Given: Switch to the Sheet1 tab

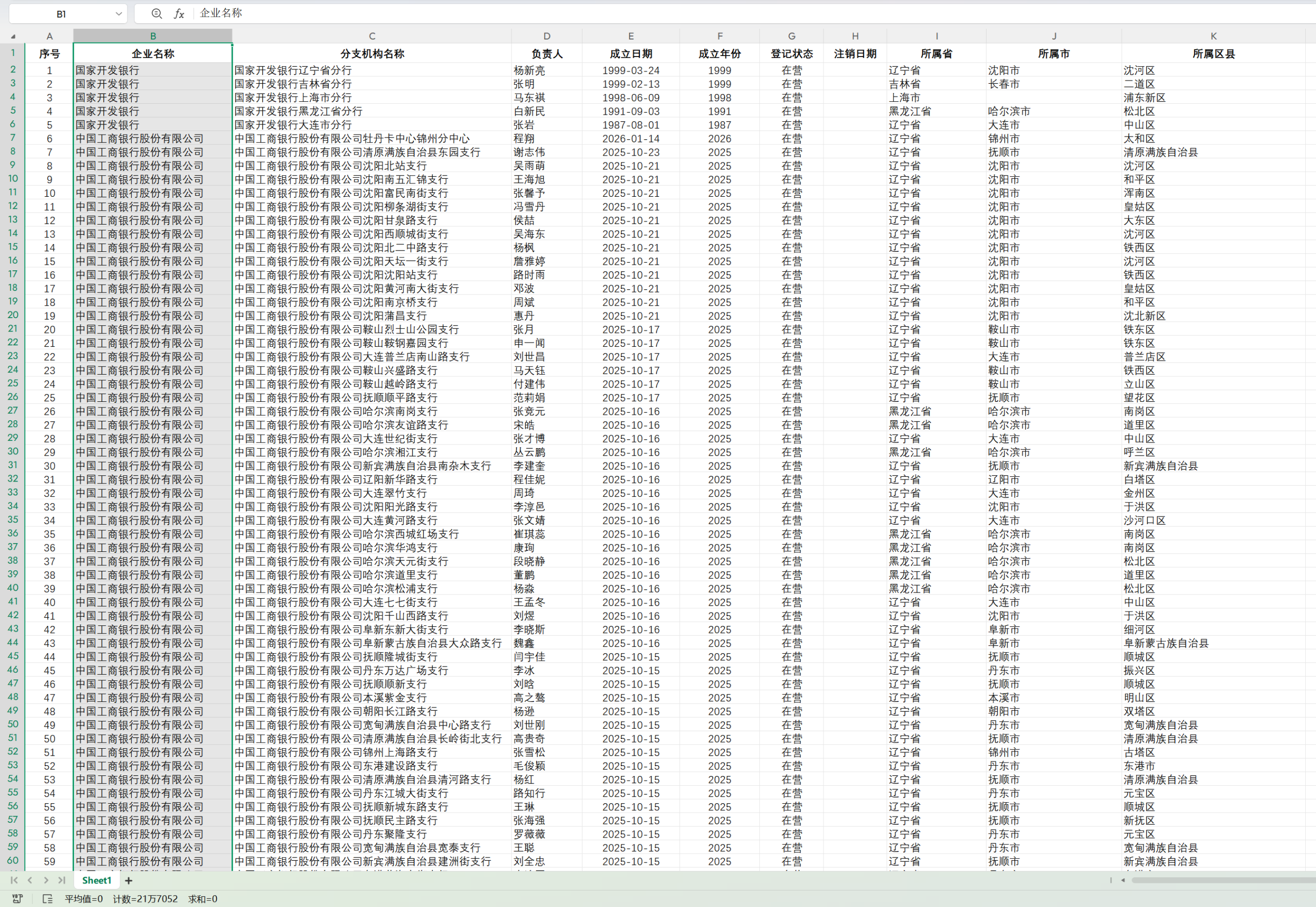Looking at the screenshot, I should tap(96, 880).
